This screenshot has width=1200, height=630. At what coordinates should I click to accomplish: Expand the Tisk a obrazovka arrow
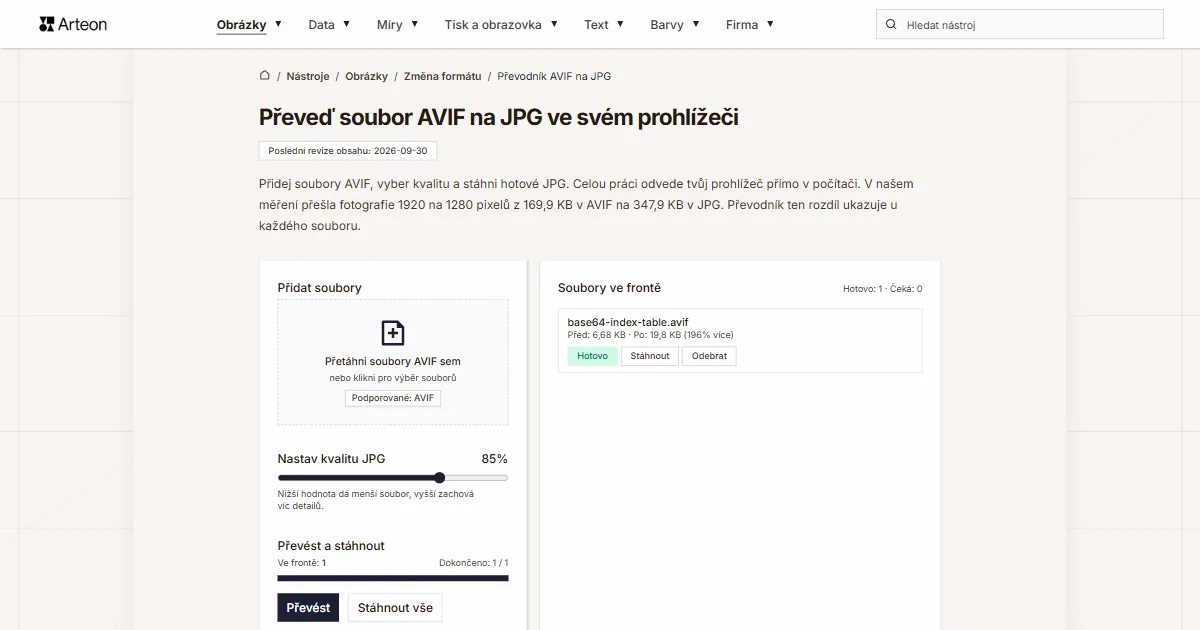tap(553, 24)
